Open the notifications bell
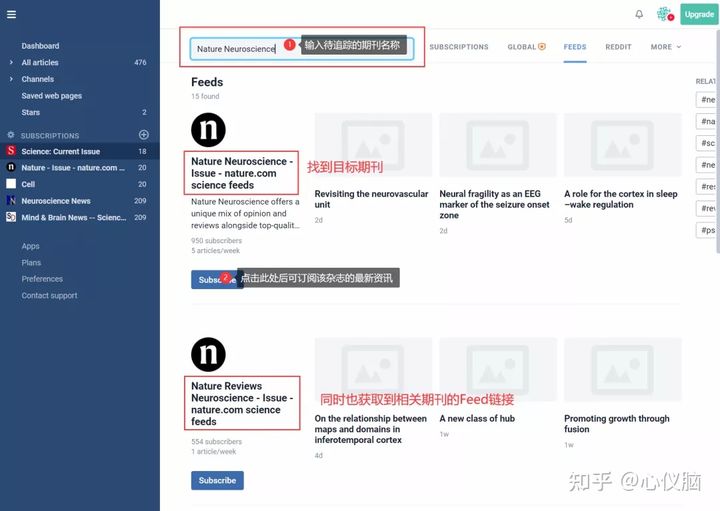 coord(639,14)
